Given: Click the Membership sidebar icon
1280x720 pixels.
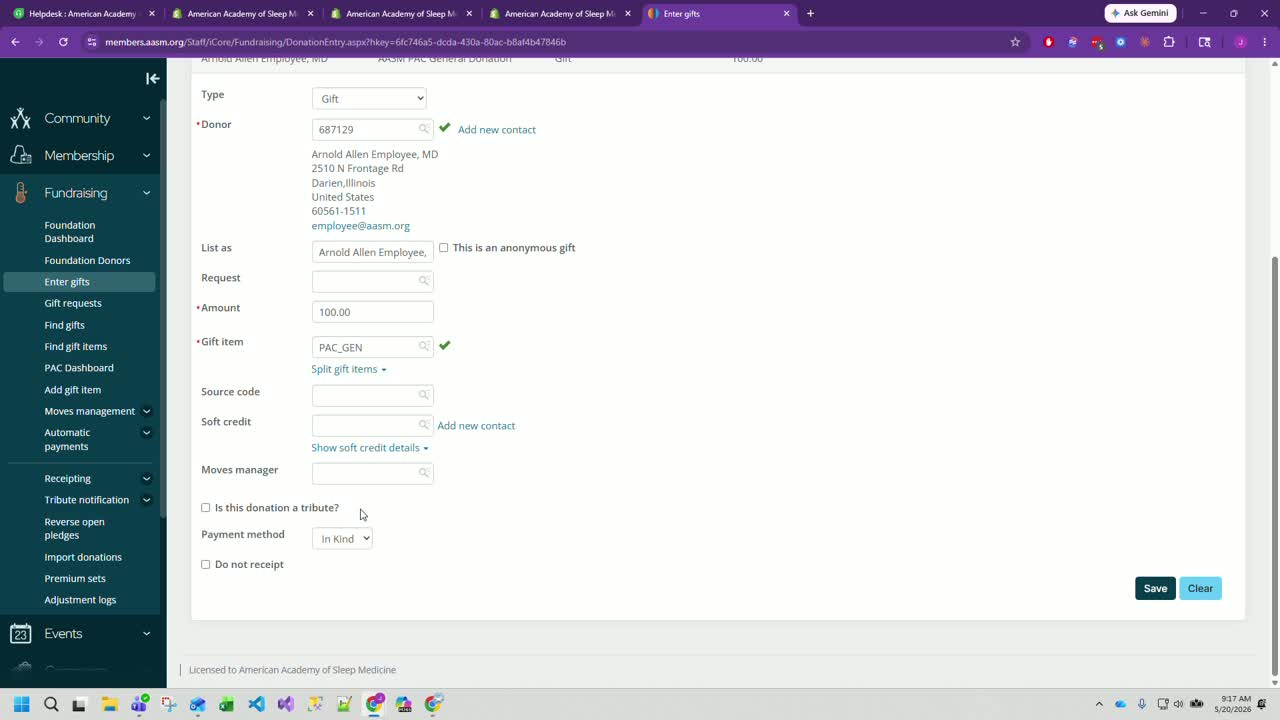Looking at the screenshot, I should point(20,155).
